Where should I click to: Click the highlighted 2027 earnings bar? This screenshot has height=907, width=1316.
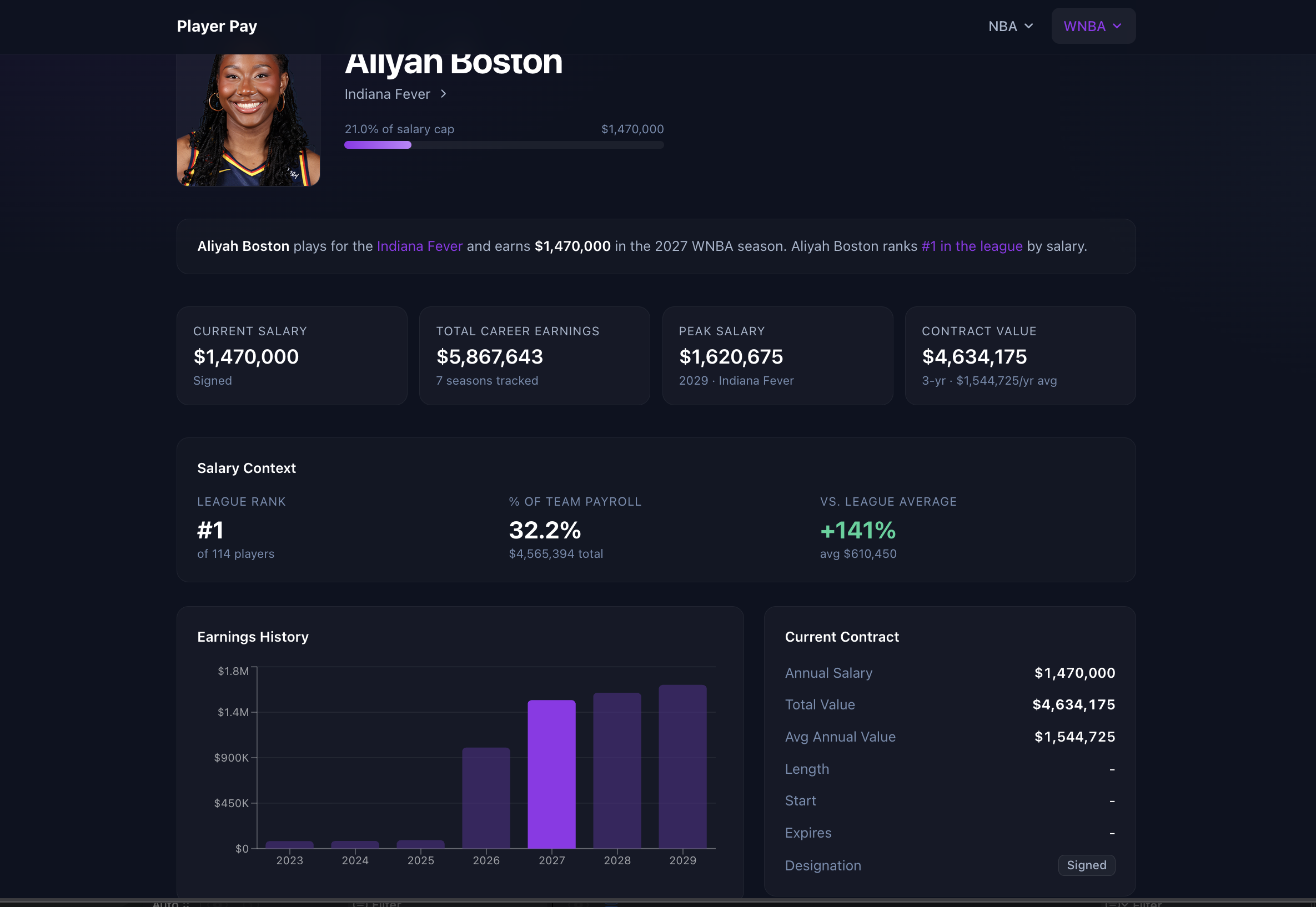tap(551, 774)
